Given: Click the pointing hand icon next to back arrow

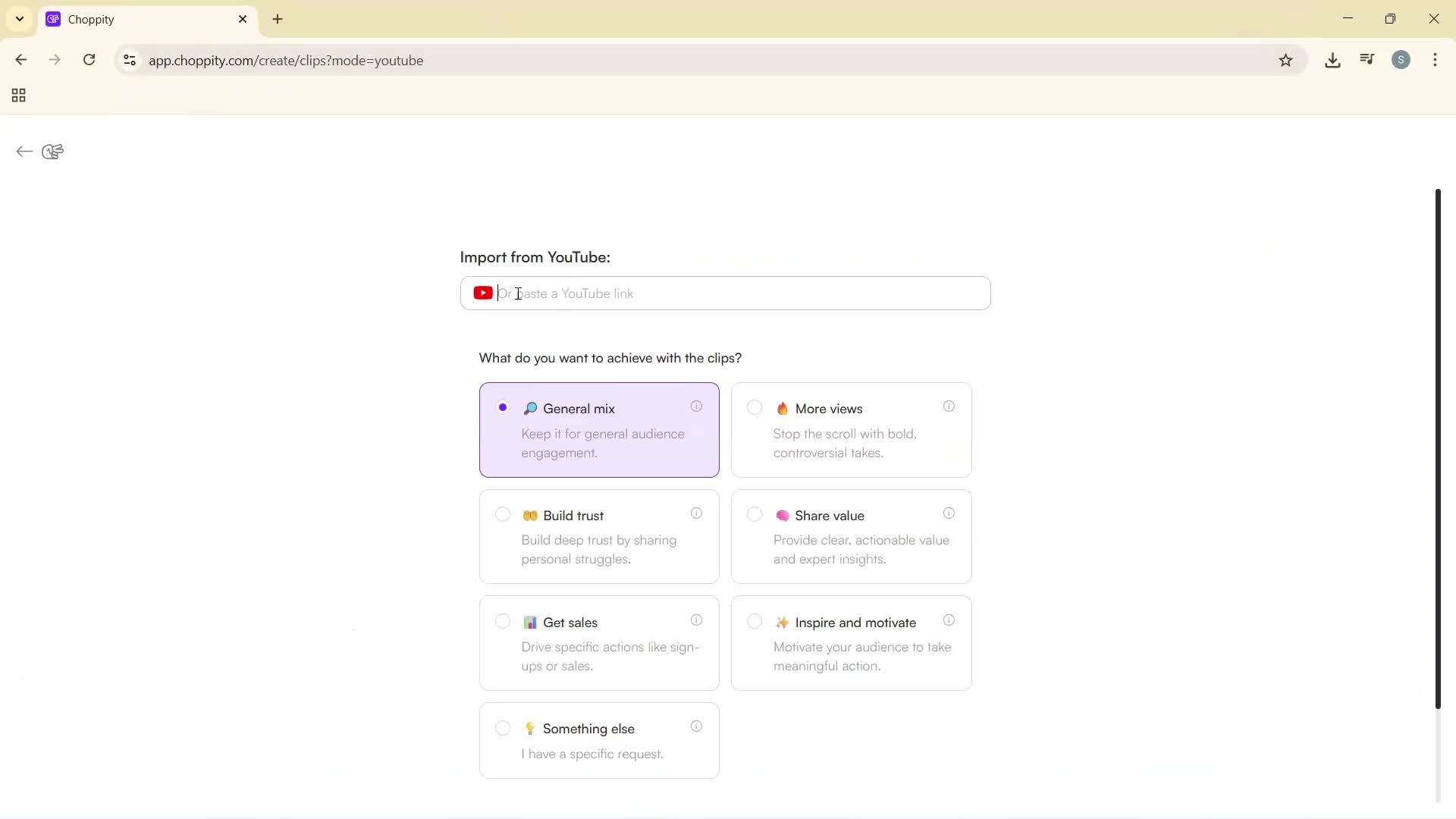Looking at the screenshot, I should (x=52, y=151).
